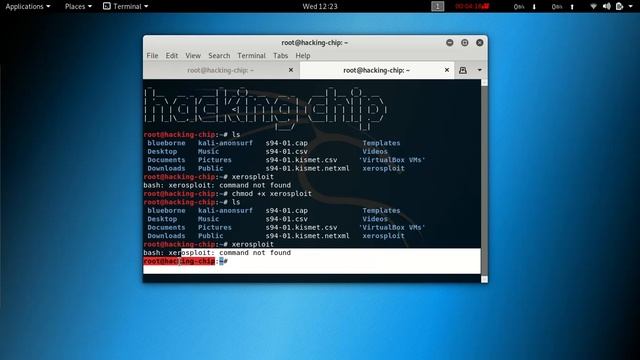Open the Tabs menu in terminal
640x360 pixels.
coord(280,56)
